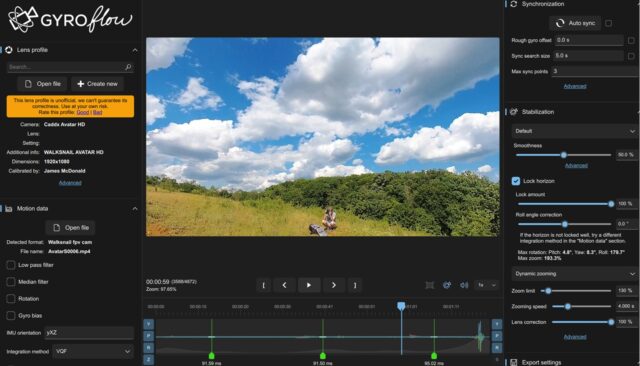Click the Rough gyro offset value field
640x366 pixels.
click(x=589, y=40)
